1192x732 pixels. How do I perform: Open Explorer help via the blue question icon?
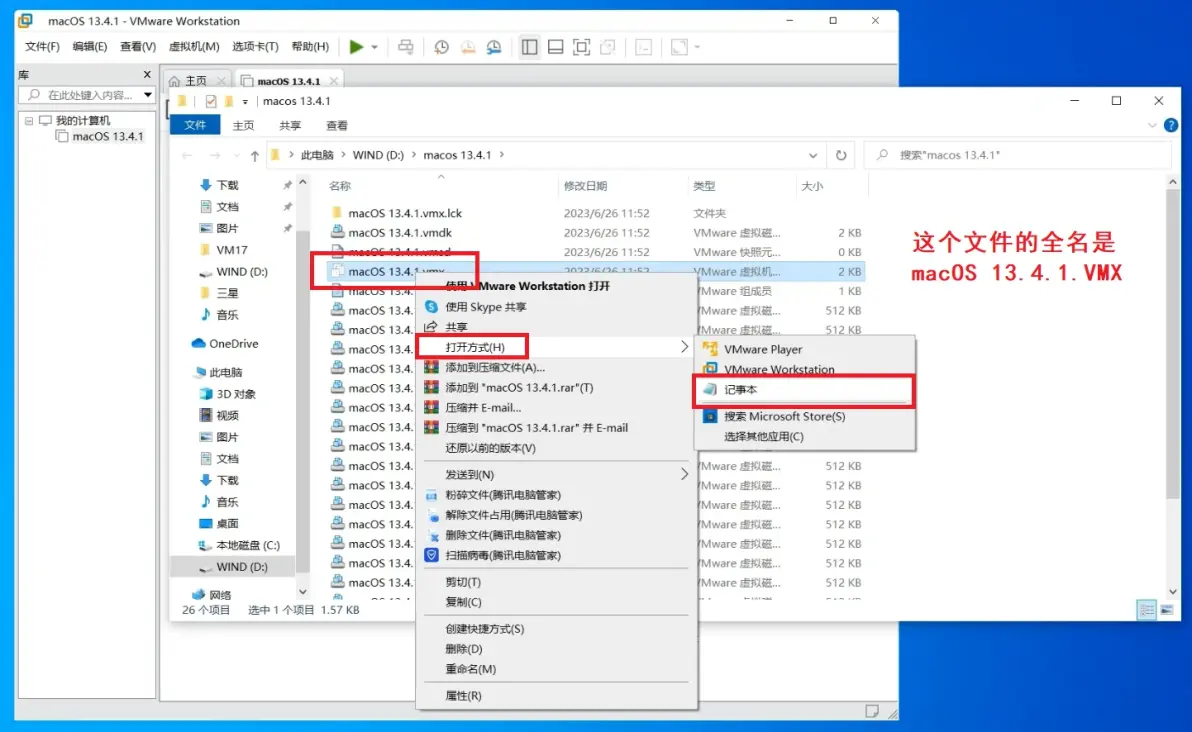point(1171,125)
